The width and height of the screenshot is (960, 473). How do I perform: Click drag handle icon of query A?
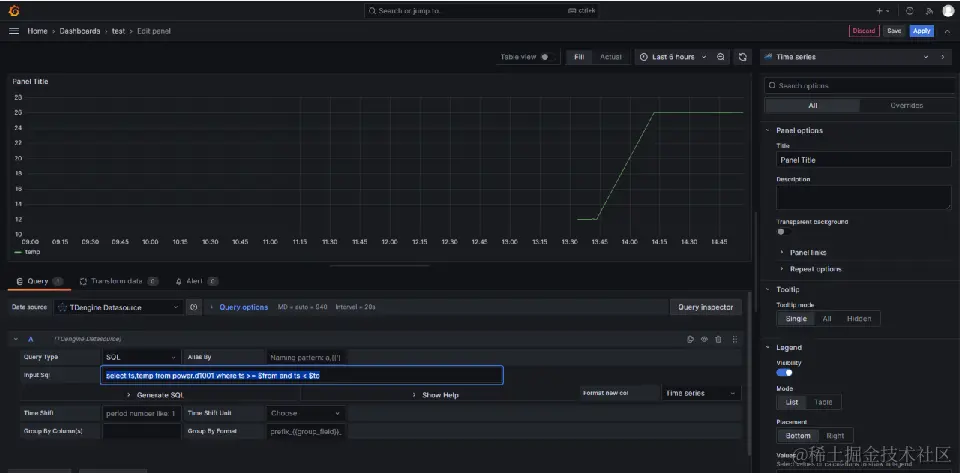735,339
